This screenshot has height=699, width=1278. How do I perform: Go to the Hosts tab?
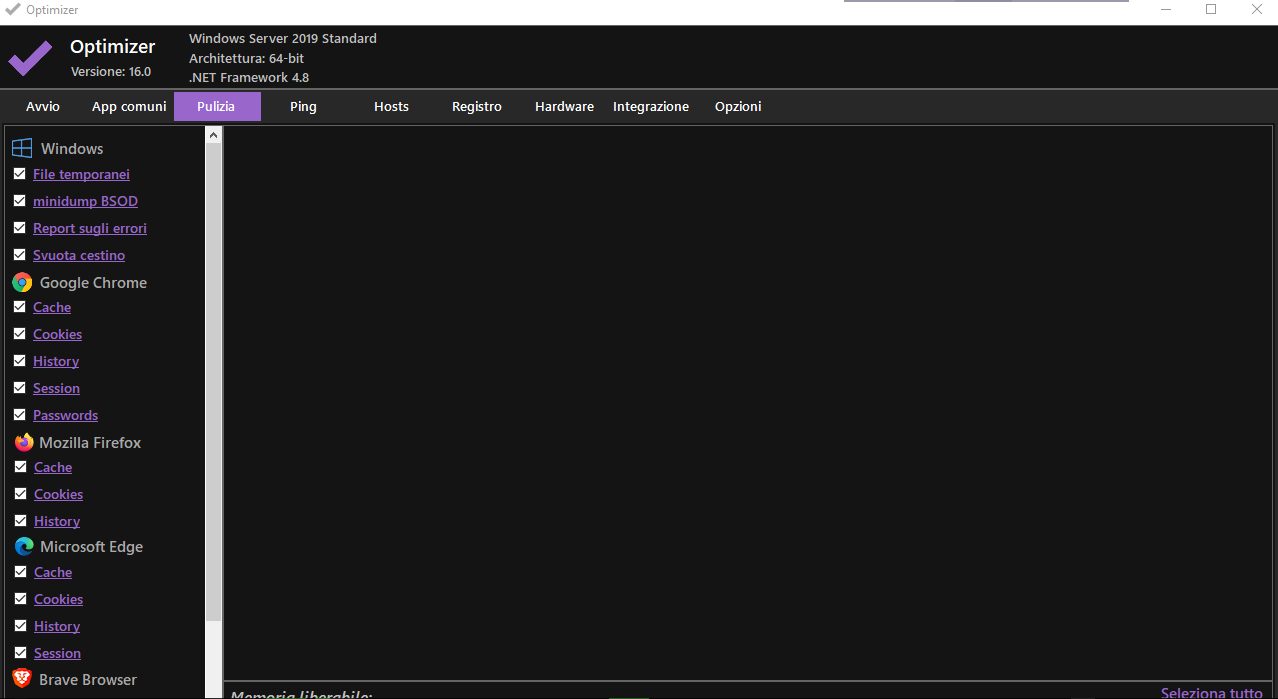391,107
